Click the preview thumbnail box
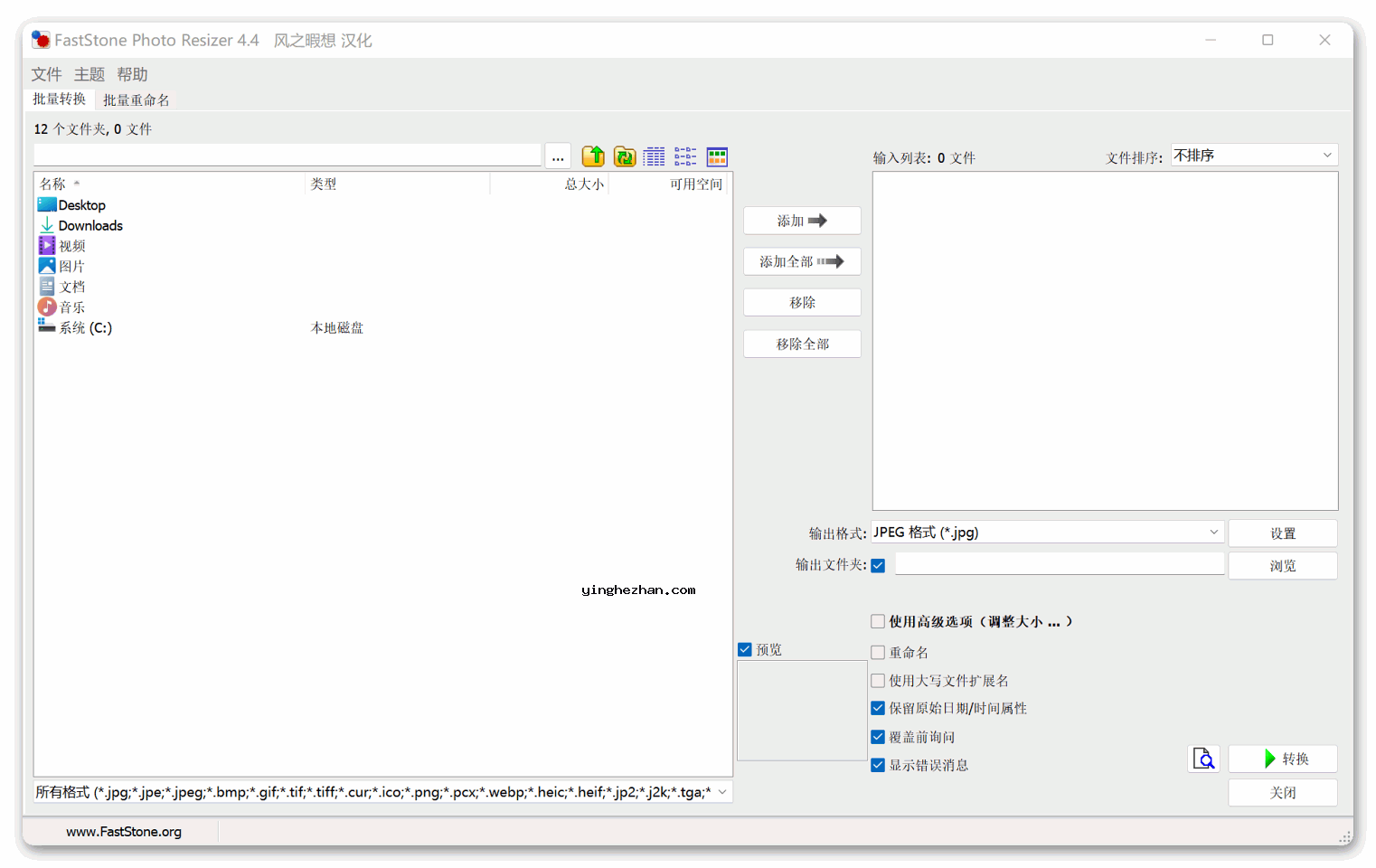This screenshot has width=1376, height=868. 802,711
